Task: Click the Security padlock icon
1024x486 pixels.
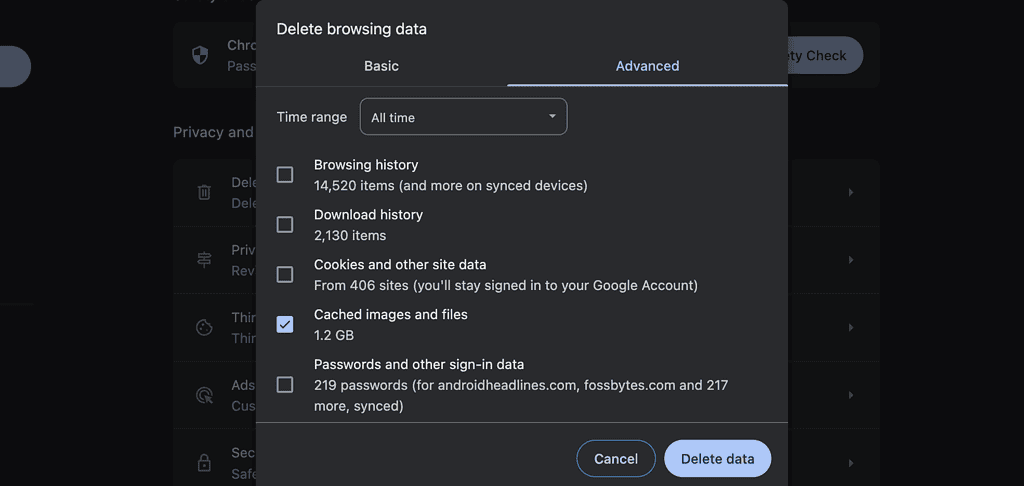Action: pos(204,463)
